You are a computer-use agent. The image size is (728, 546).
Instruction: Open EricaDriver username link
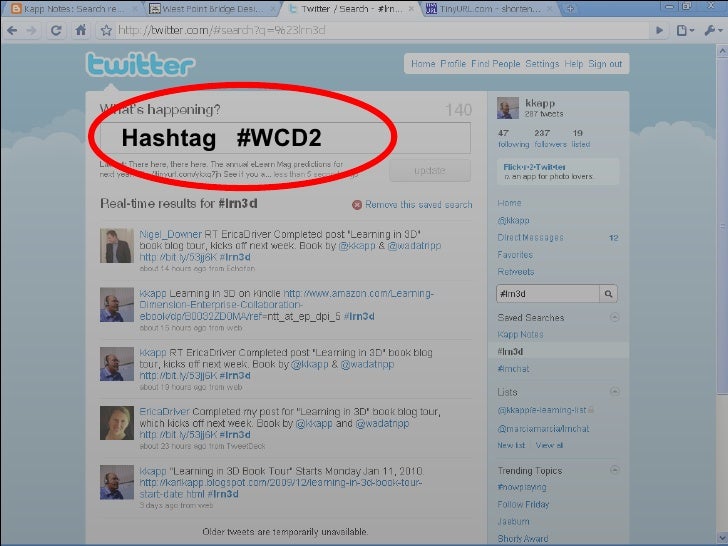coord(164,412)
